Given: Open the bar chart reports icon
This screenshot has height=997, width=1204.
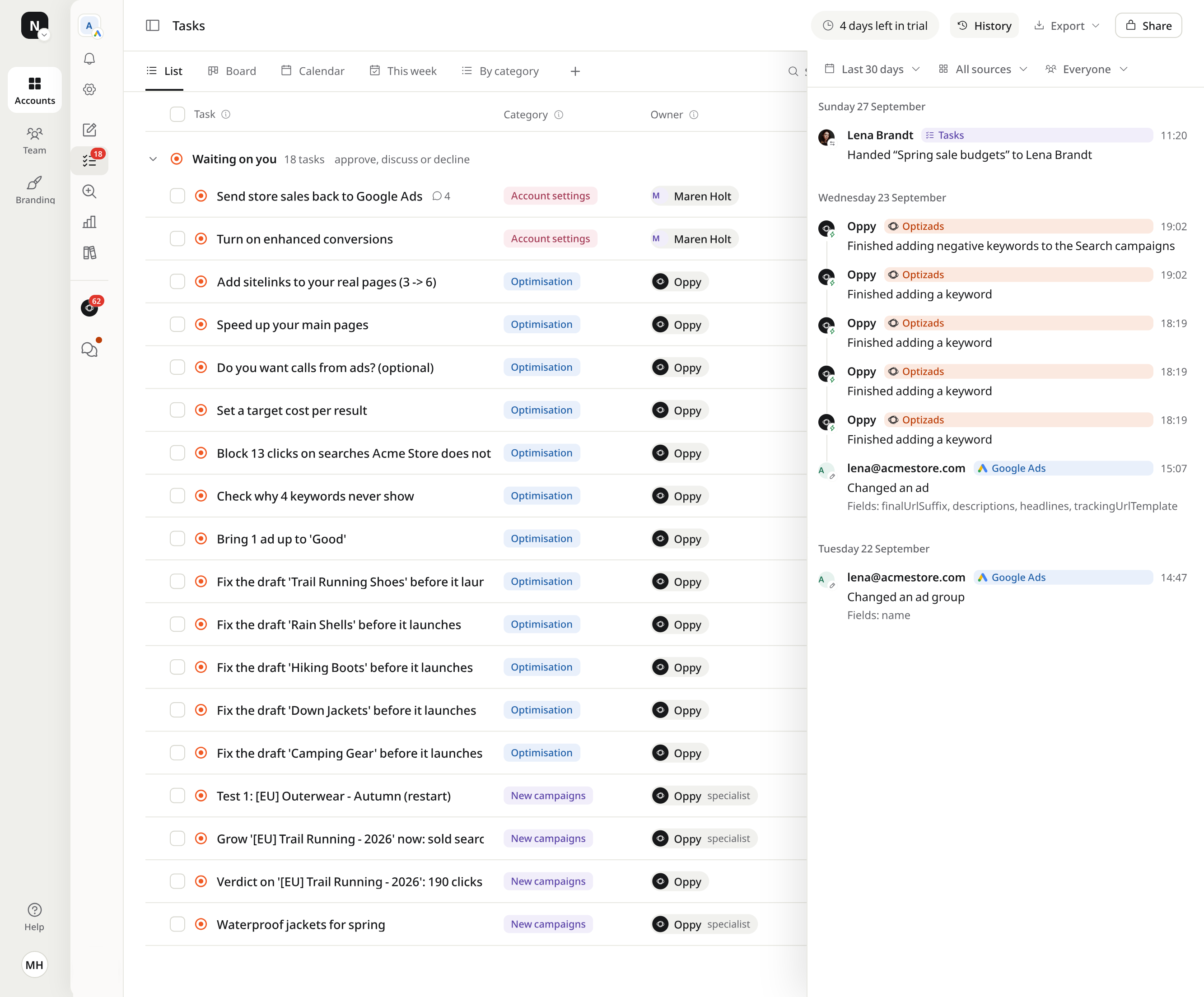Looking at the screenshot, I should pyautogui.click(x=89, y=222).
